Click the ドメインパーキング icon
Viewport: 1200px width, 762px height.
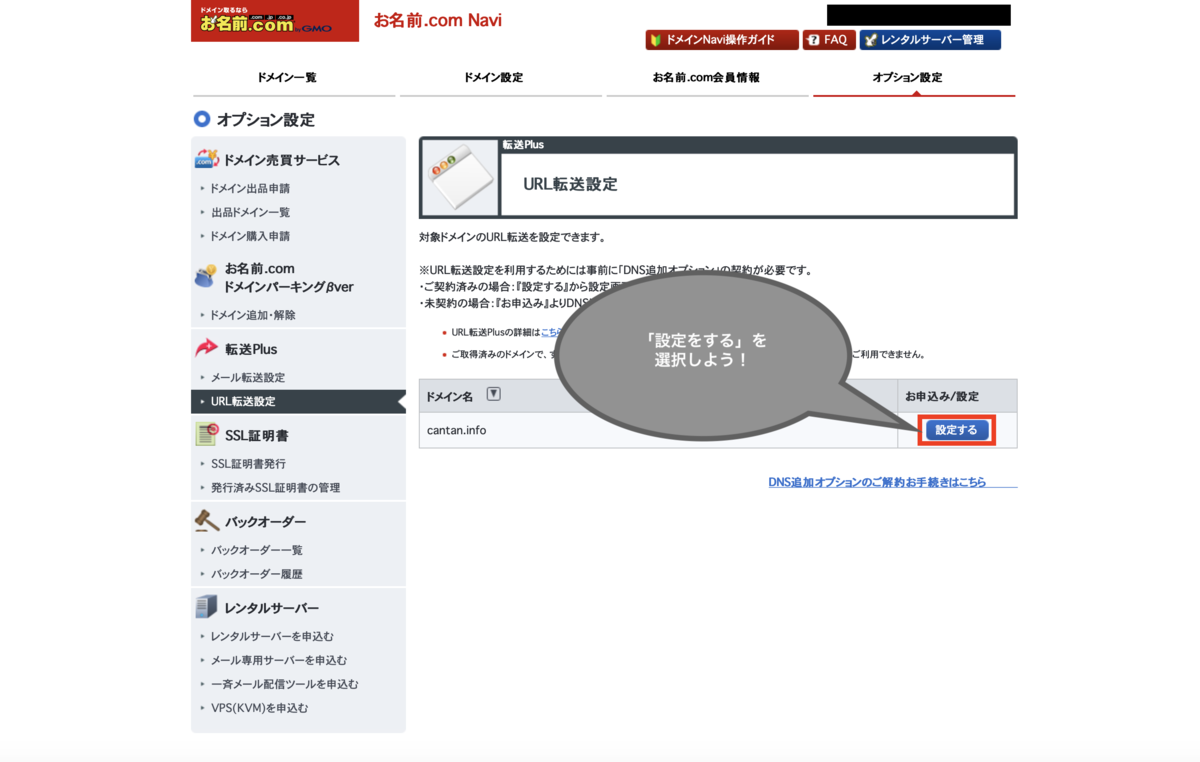(x=206, y=276)
